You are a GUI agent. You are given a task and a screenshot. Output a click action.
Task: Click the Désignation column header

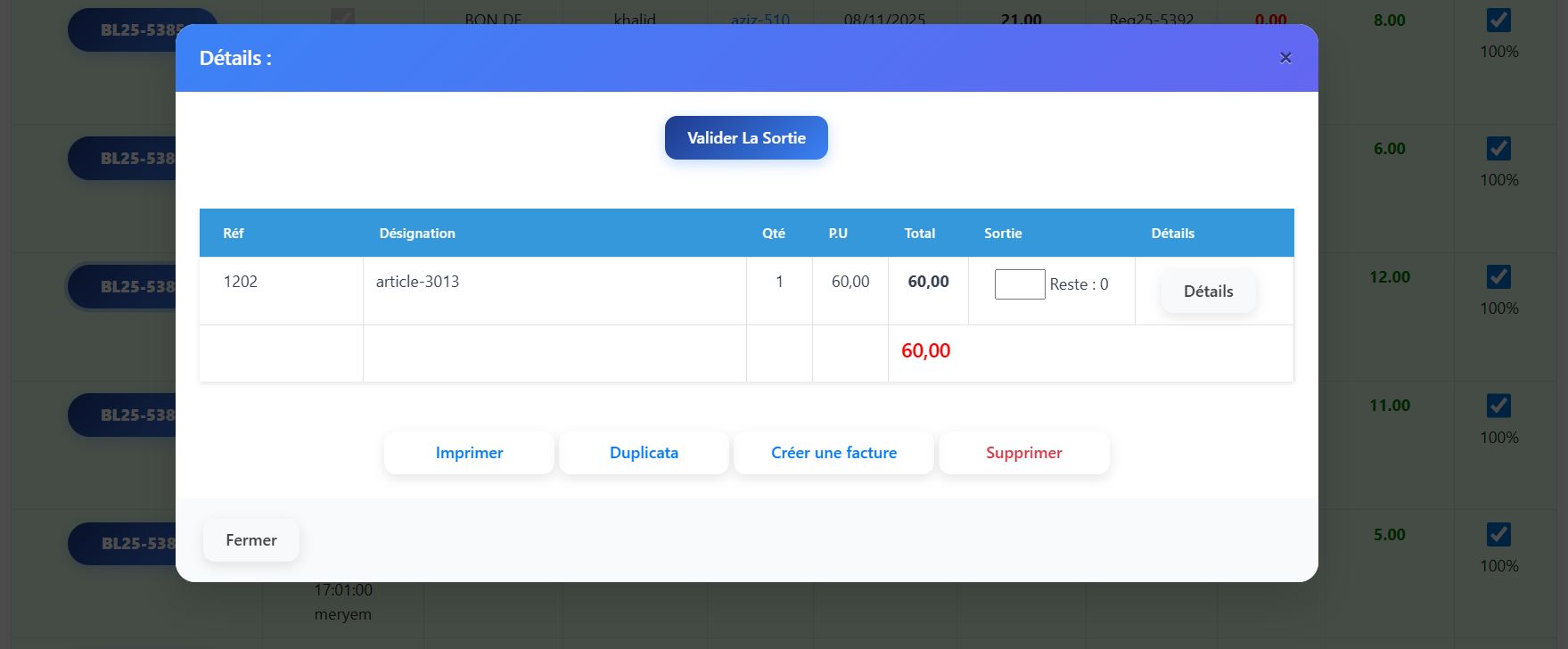tap(417, 234)
